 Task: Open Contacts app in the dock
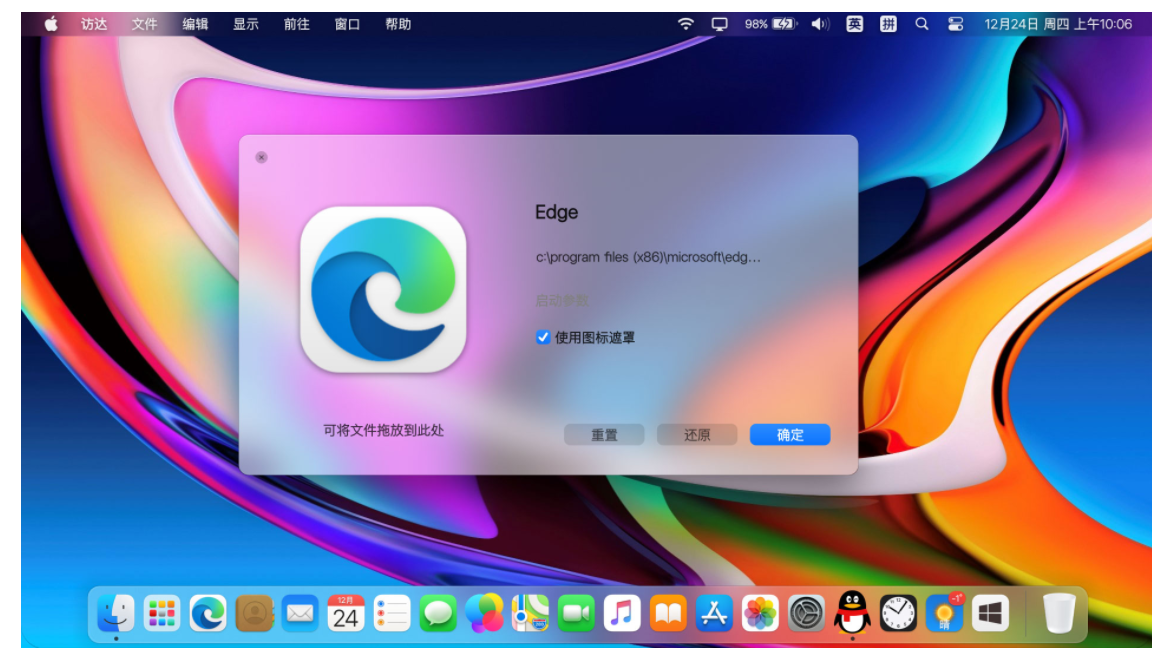(x=254, y=613)
